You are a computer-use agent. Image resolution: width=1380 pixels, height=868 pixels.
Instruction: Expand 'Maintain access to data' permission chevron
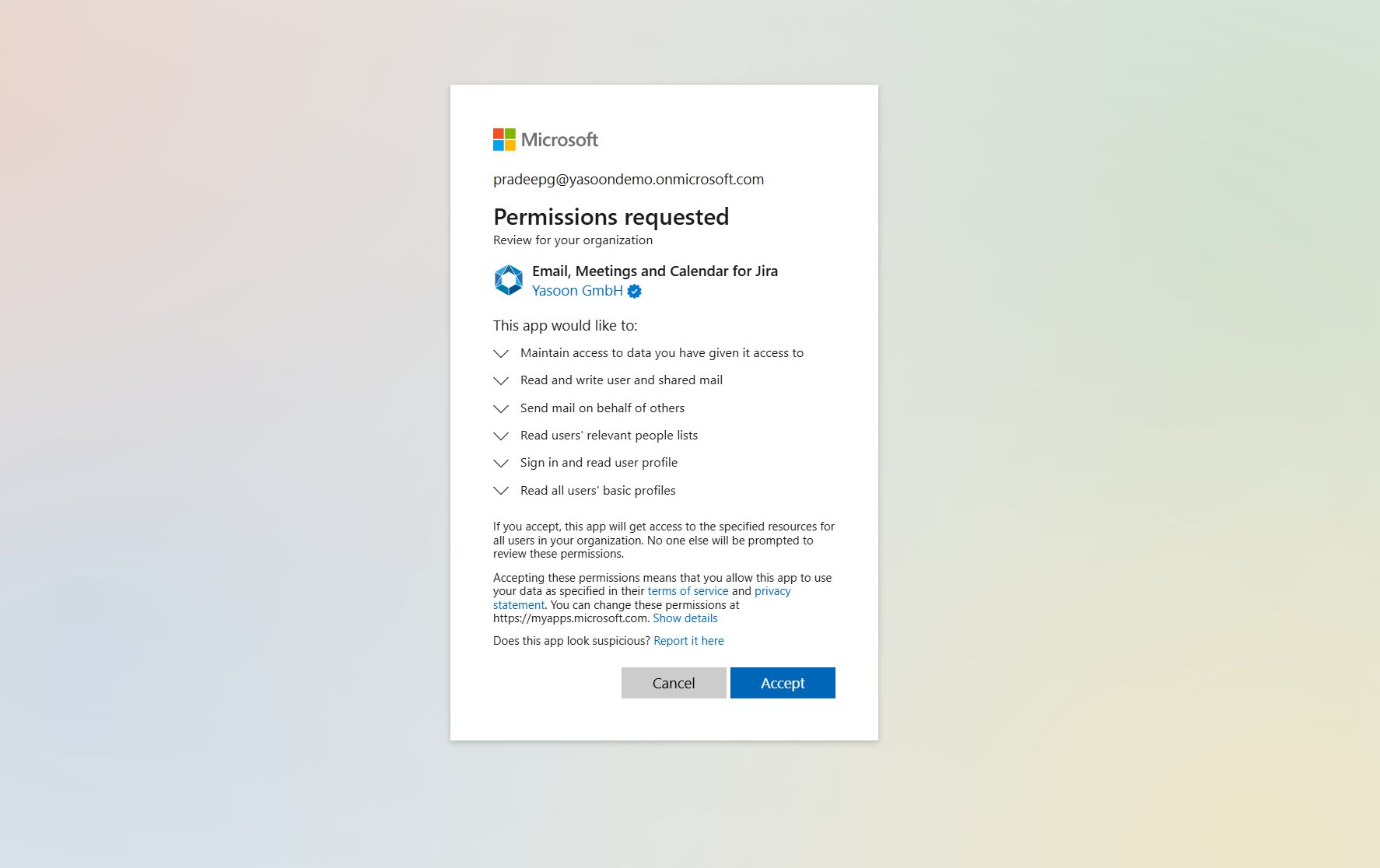tap(501, 354)
